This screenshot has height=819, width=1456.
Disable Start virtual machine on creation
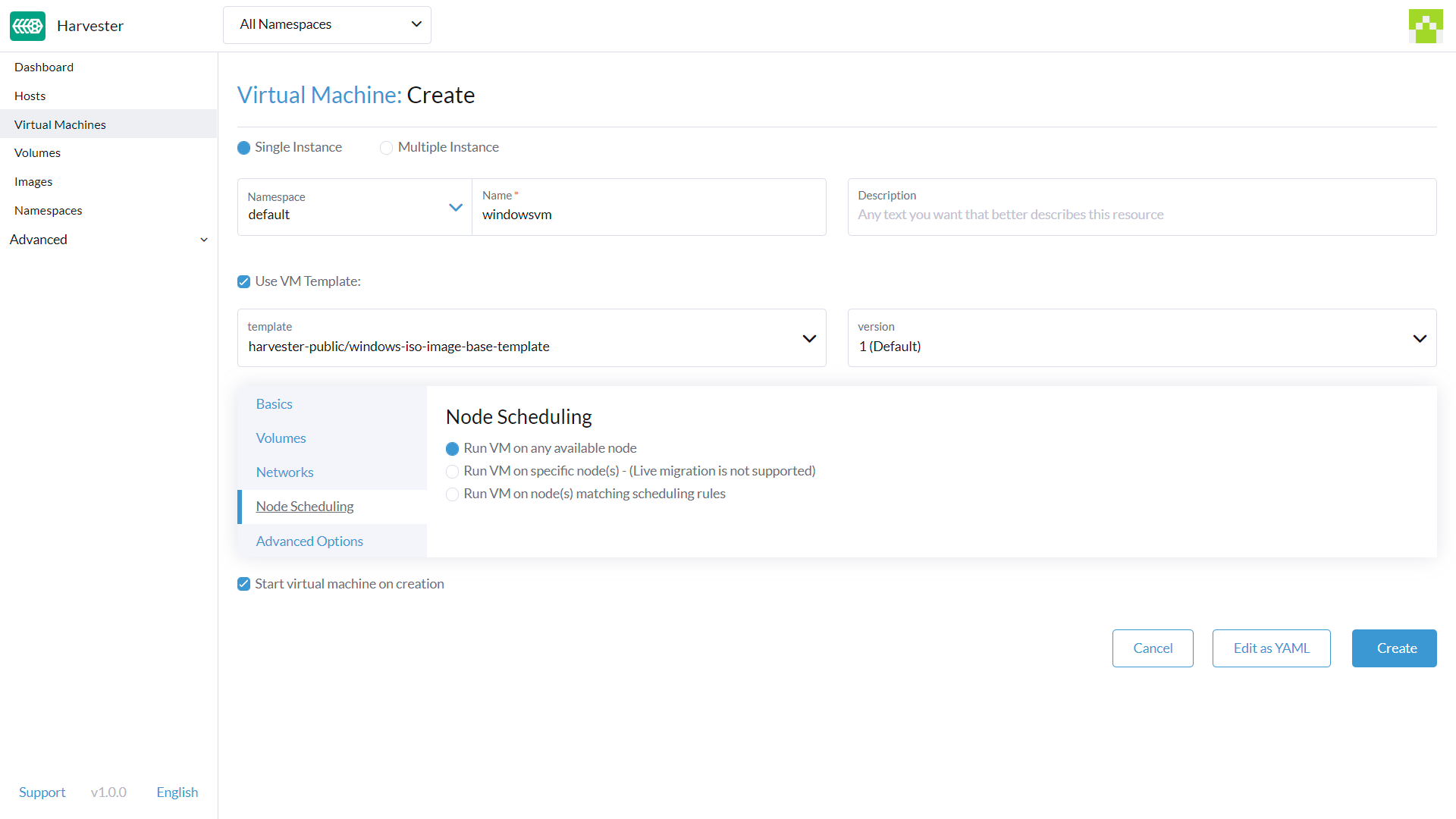243,584
